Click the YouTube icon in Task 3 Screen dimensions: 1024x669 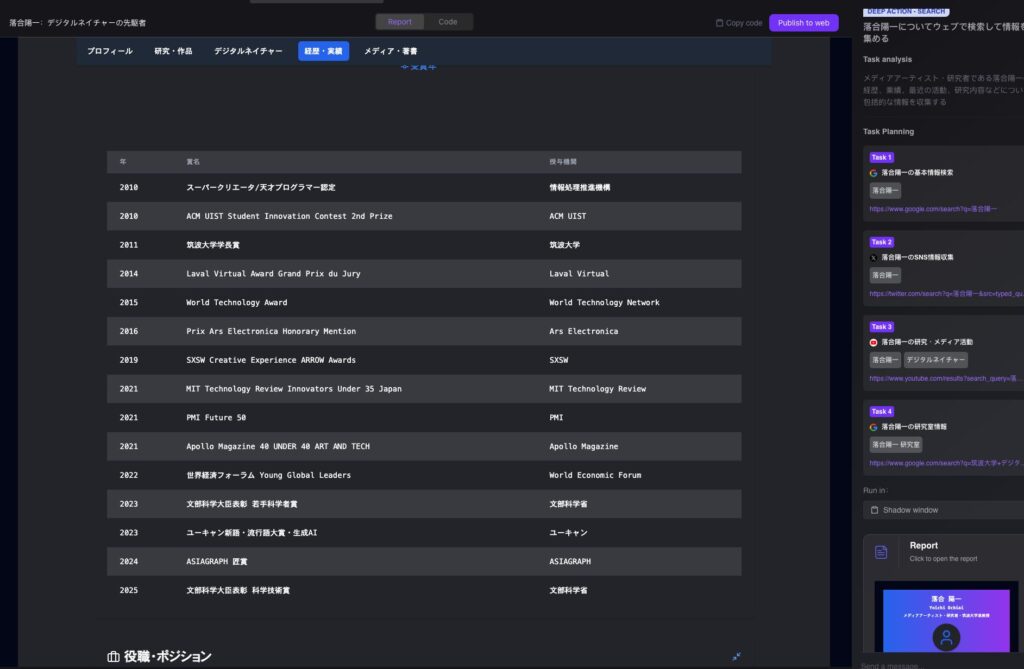[x=873, y=342]
